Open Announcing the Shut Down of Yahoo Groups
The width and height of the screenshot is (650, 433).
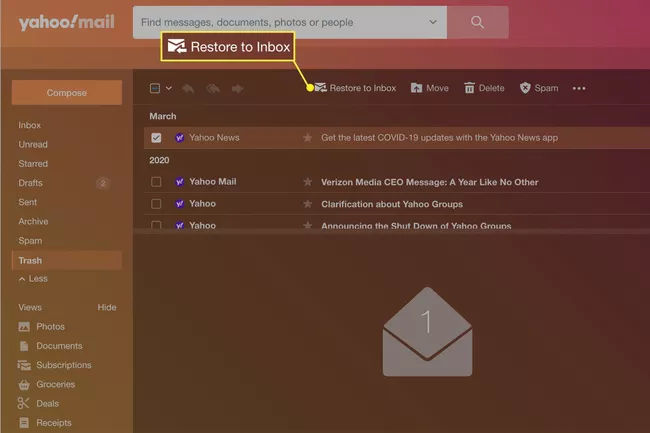tap(416, 225)
